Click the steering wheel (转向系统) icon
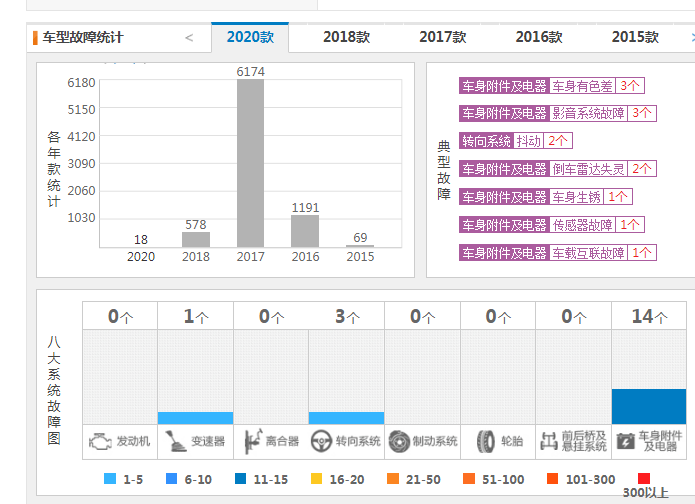 coord(321,441)
